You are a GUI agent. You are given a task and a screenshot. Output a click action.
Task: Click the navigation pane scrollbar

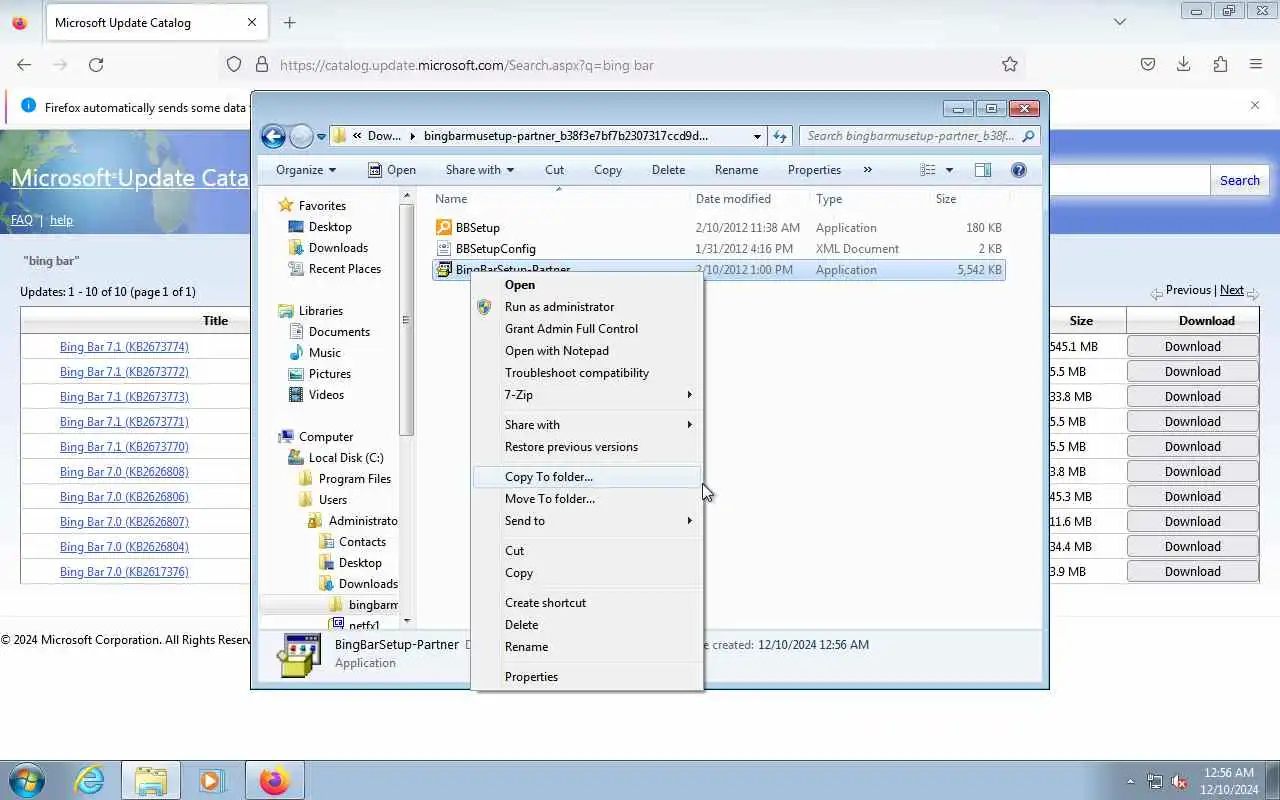(406, 320)
